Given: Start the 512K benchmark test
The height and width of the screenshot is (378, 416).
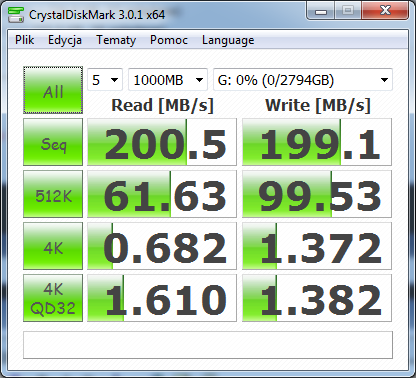Looking at the screenshot, I should click(x=53, y=194).
